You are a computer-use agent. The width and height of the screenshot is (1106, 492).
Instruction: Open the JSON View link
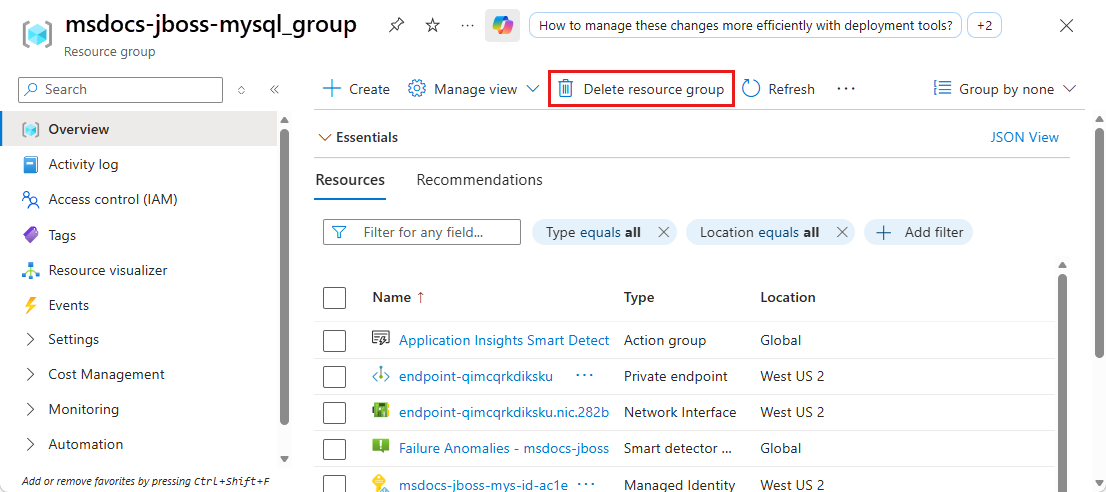1024,137
